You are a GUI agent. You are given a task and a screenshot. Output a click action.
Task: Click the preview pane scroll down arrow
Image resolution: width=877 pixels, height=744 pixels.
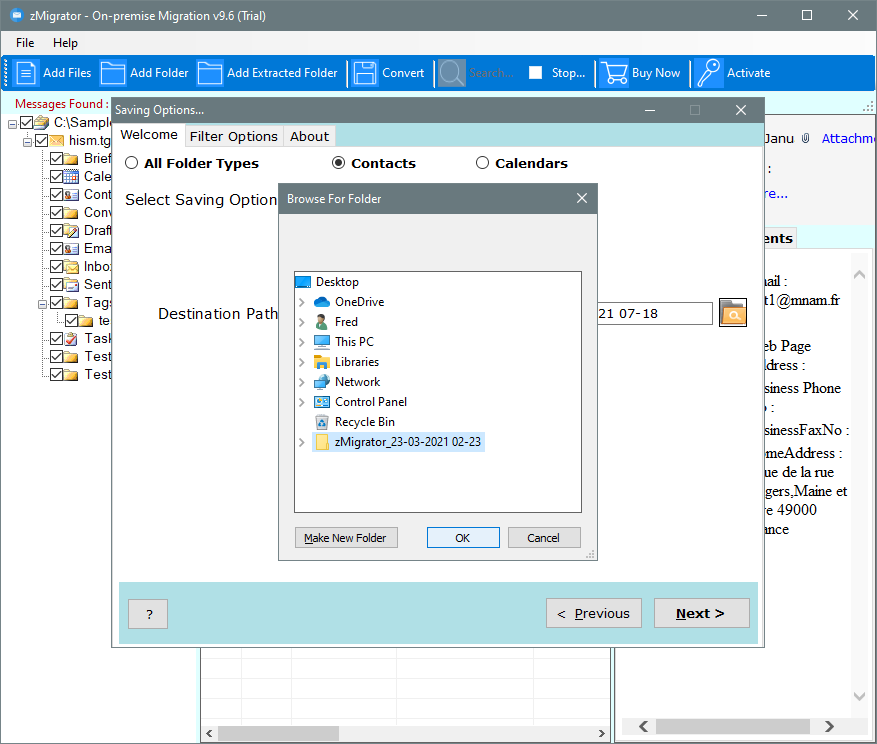click(859, 696)
